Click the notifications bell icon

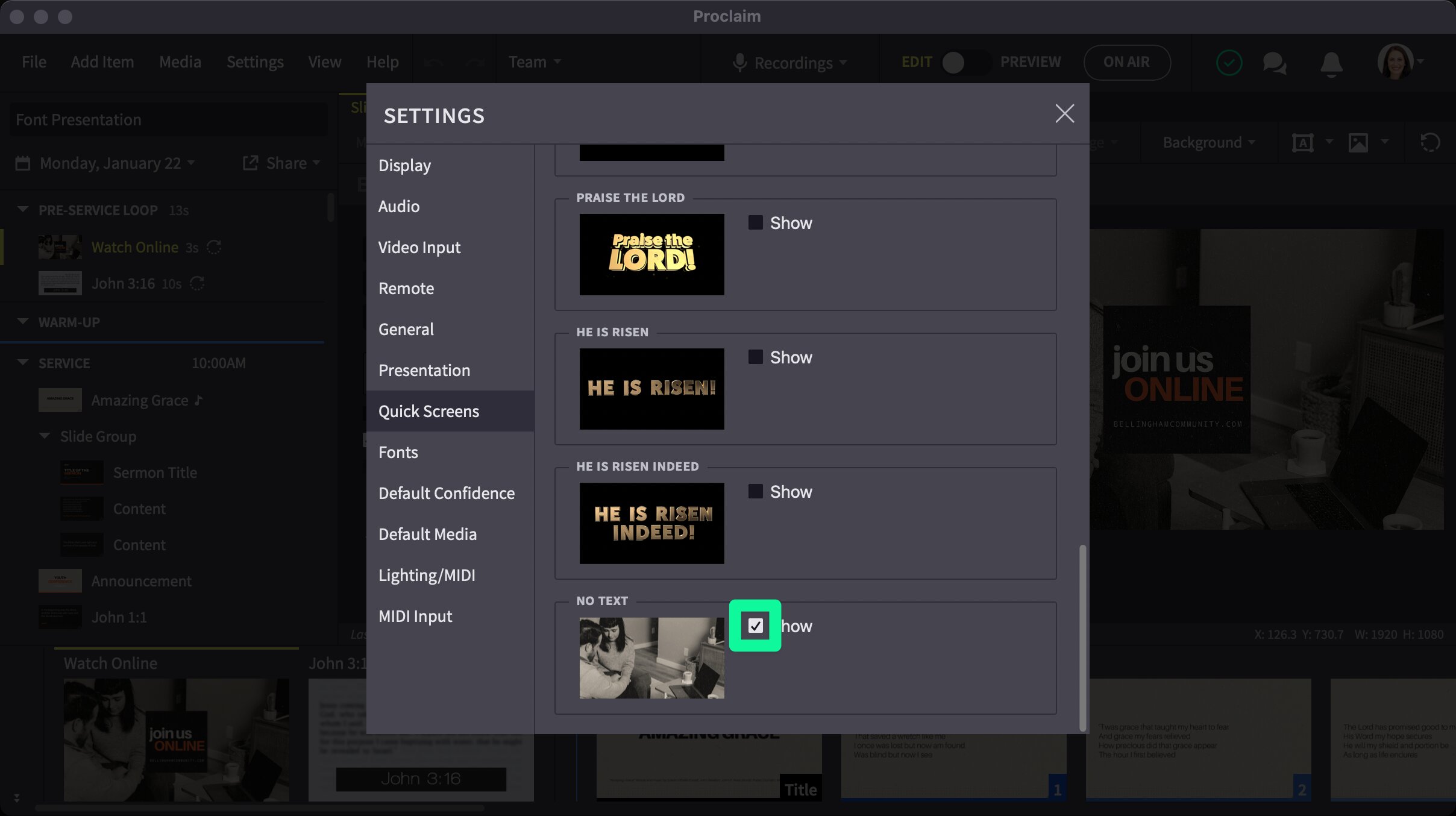[x=1332, y=62]
